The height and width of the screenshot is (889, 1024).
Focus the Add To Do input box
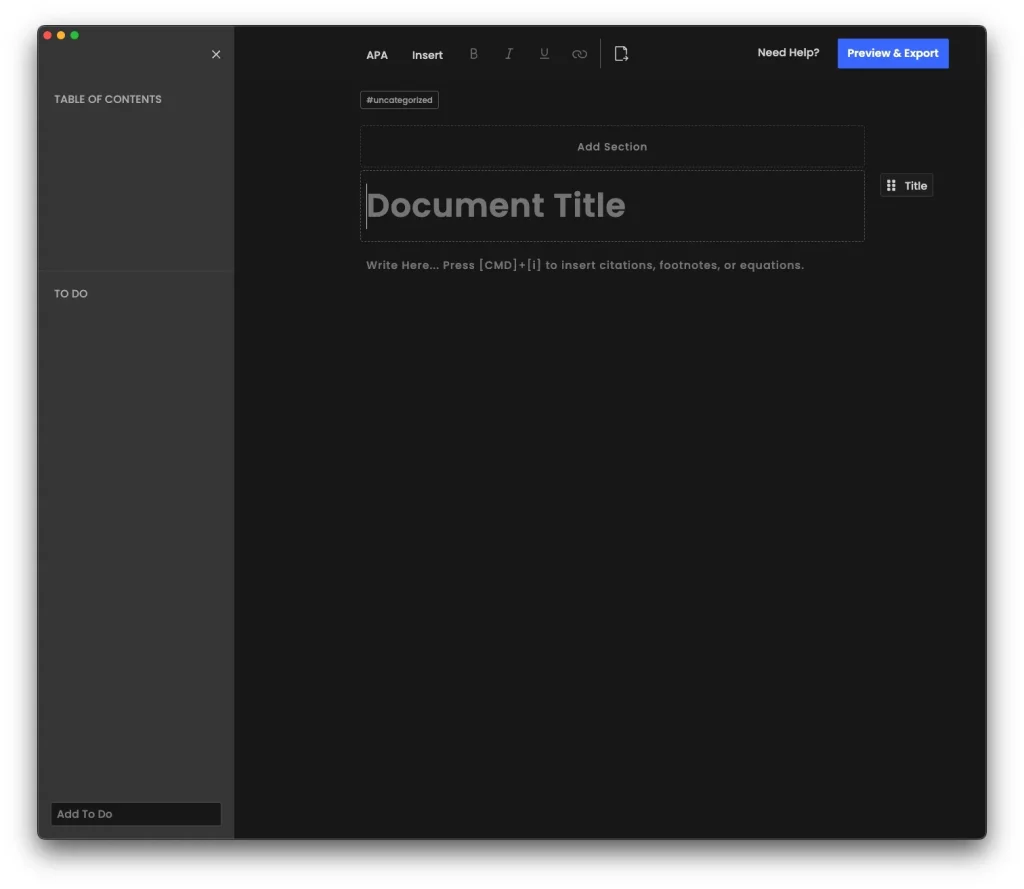tap(135, 814)
